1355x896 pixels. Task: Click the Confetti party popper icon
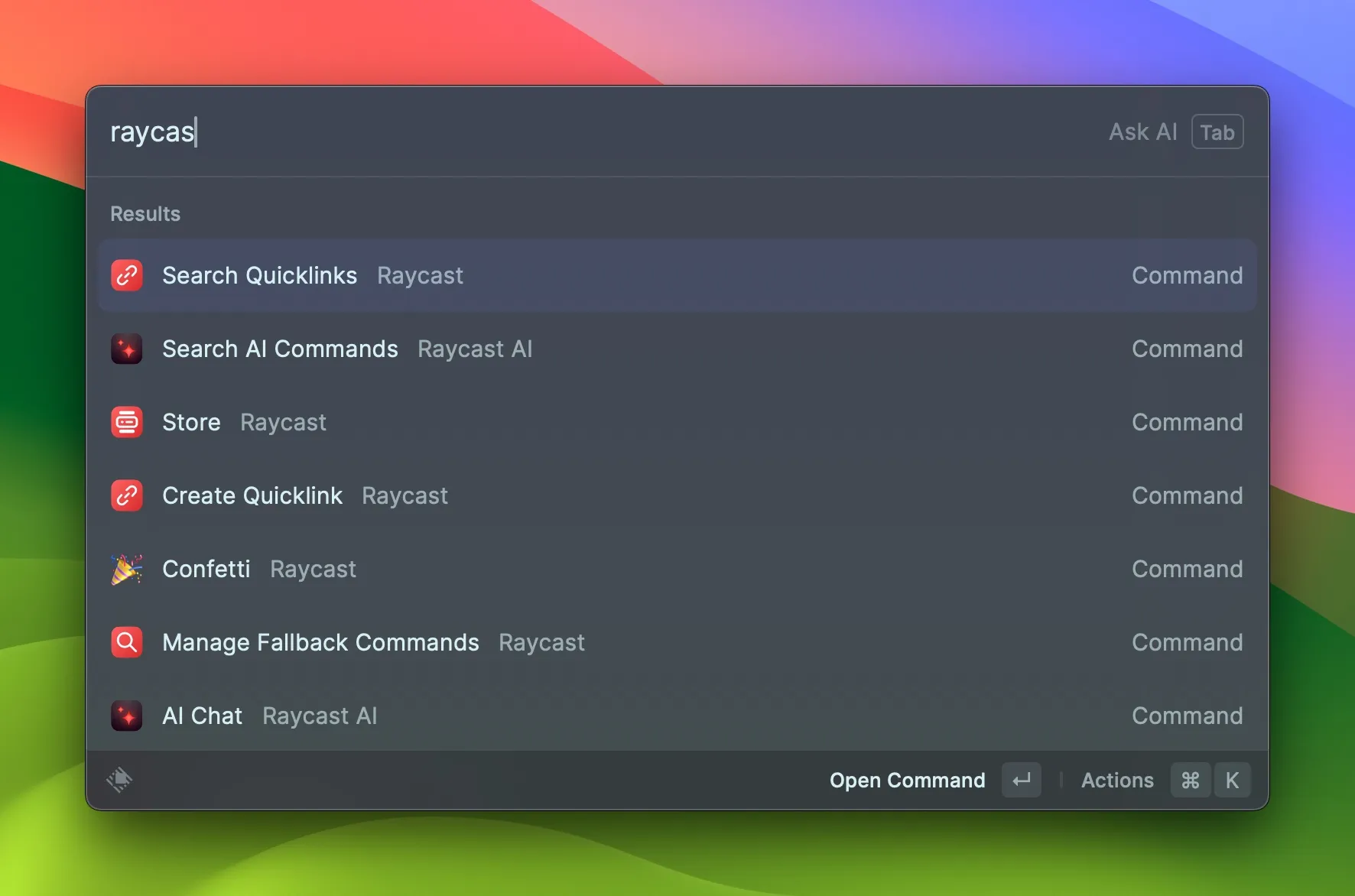tap(127, 568)
